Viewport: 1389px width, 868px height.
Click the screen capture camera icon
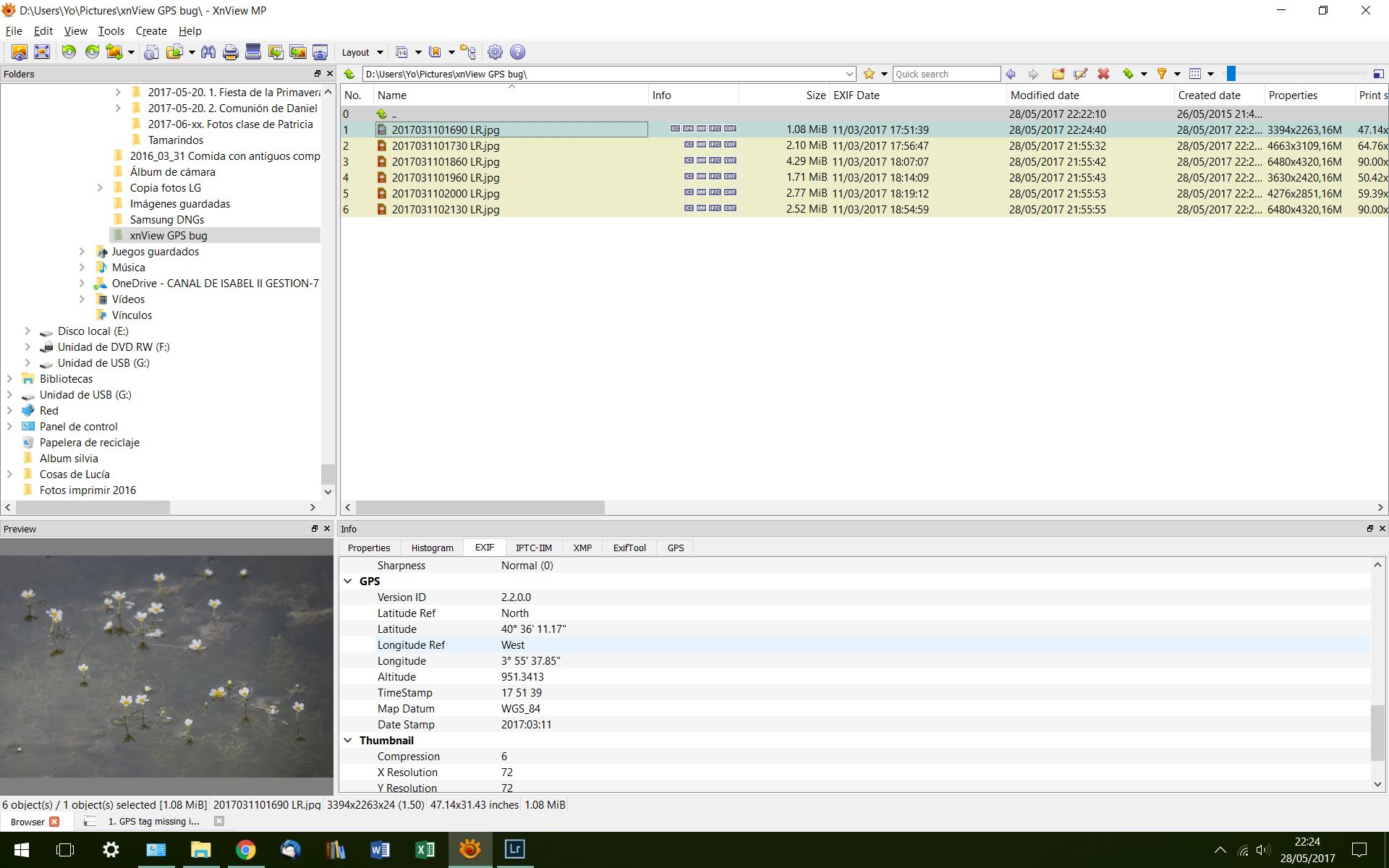pyautogui.click(x=320, y=52)
